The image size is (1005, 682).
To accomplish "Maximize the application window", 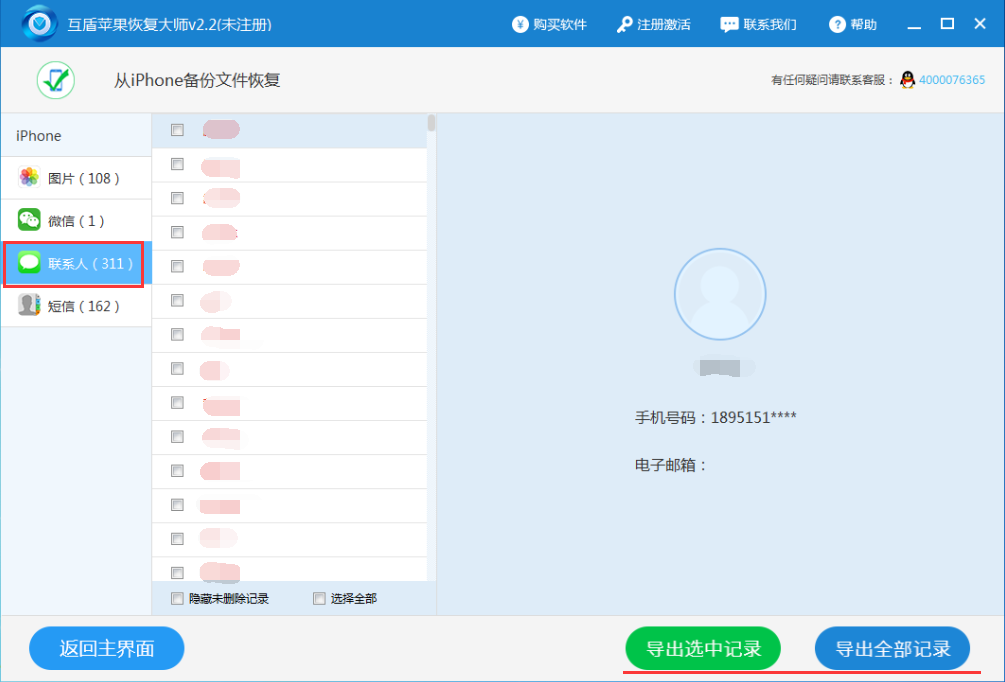I will tap(947, 24).
